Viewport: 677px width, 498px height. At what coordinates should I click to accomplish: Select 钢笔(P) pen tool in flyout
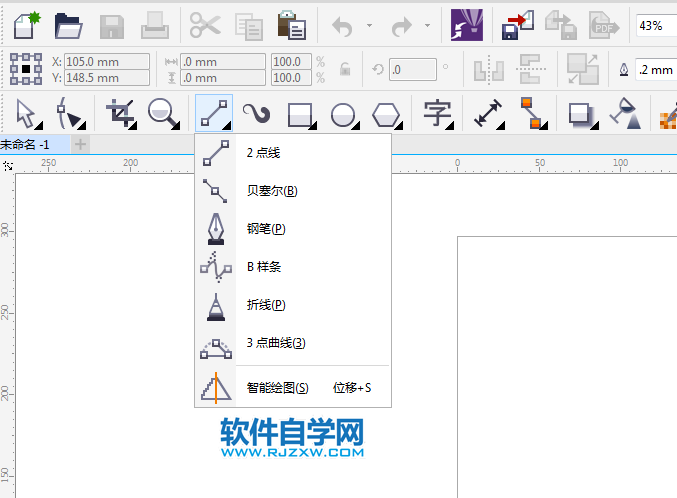point(265,229)
